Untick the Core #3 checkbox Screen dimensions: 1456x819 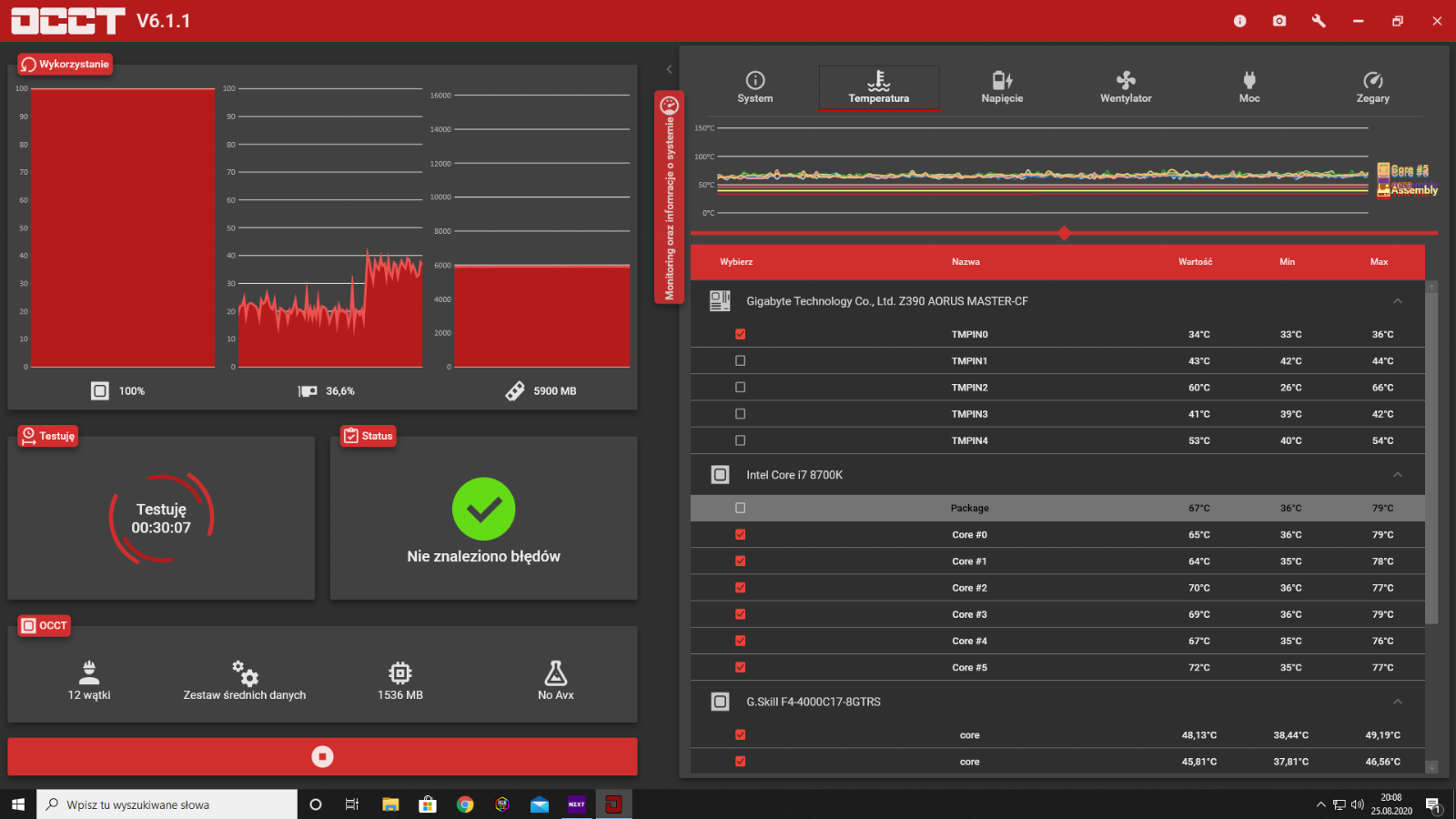pyautogui.click(x=741, y=614)
